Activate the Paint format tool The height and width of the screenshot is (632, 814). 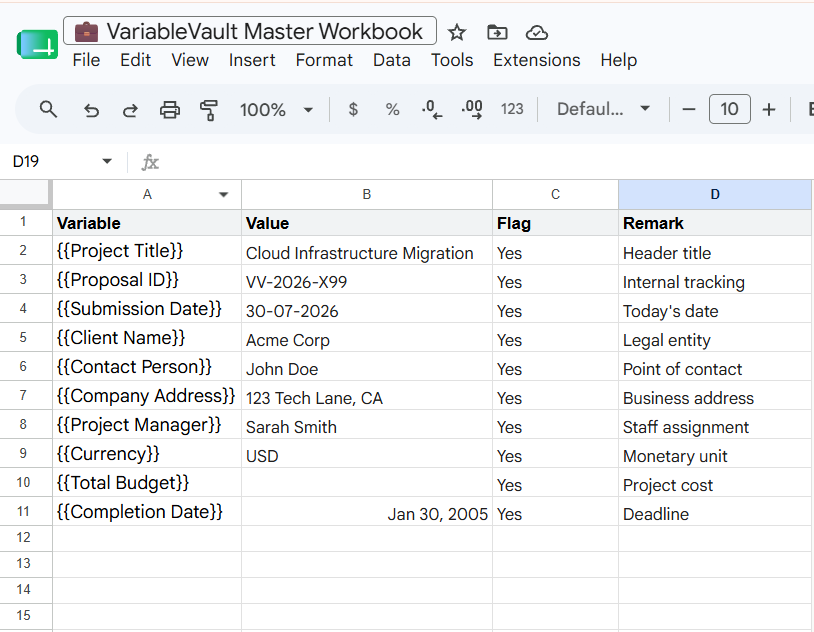pos(209,110)
